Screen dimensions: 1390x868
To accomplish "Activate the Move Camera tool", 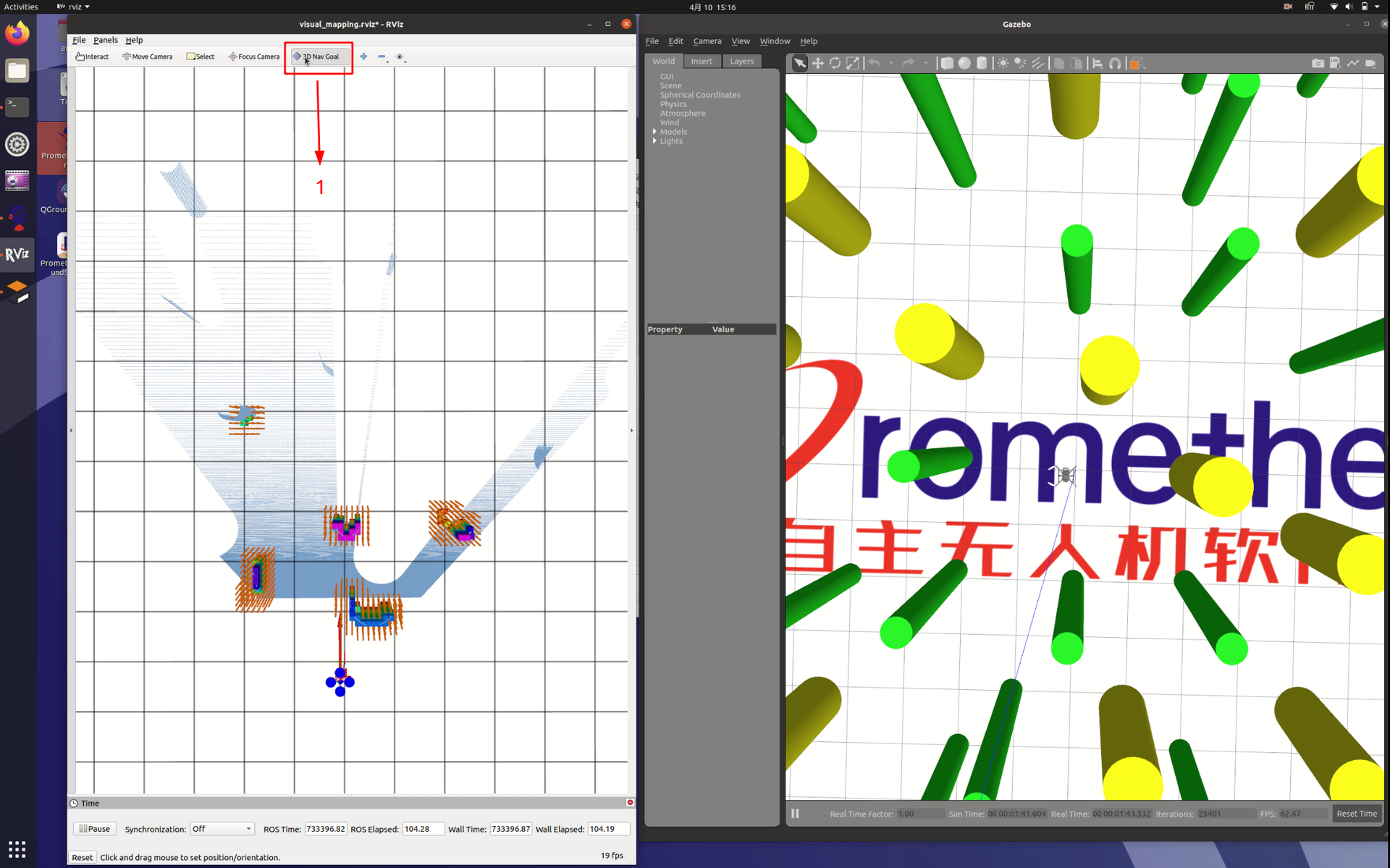I will [x=148, y=56].
